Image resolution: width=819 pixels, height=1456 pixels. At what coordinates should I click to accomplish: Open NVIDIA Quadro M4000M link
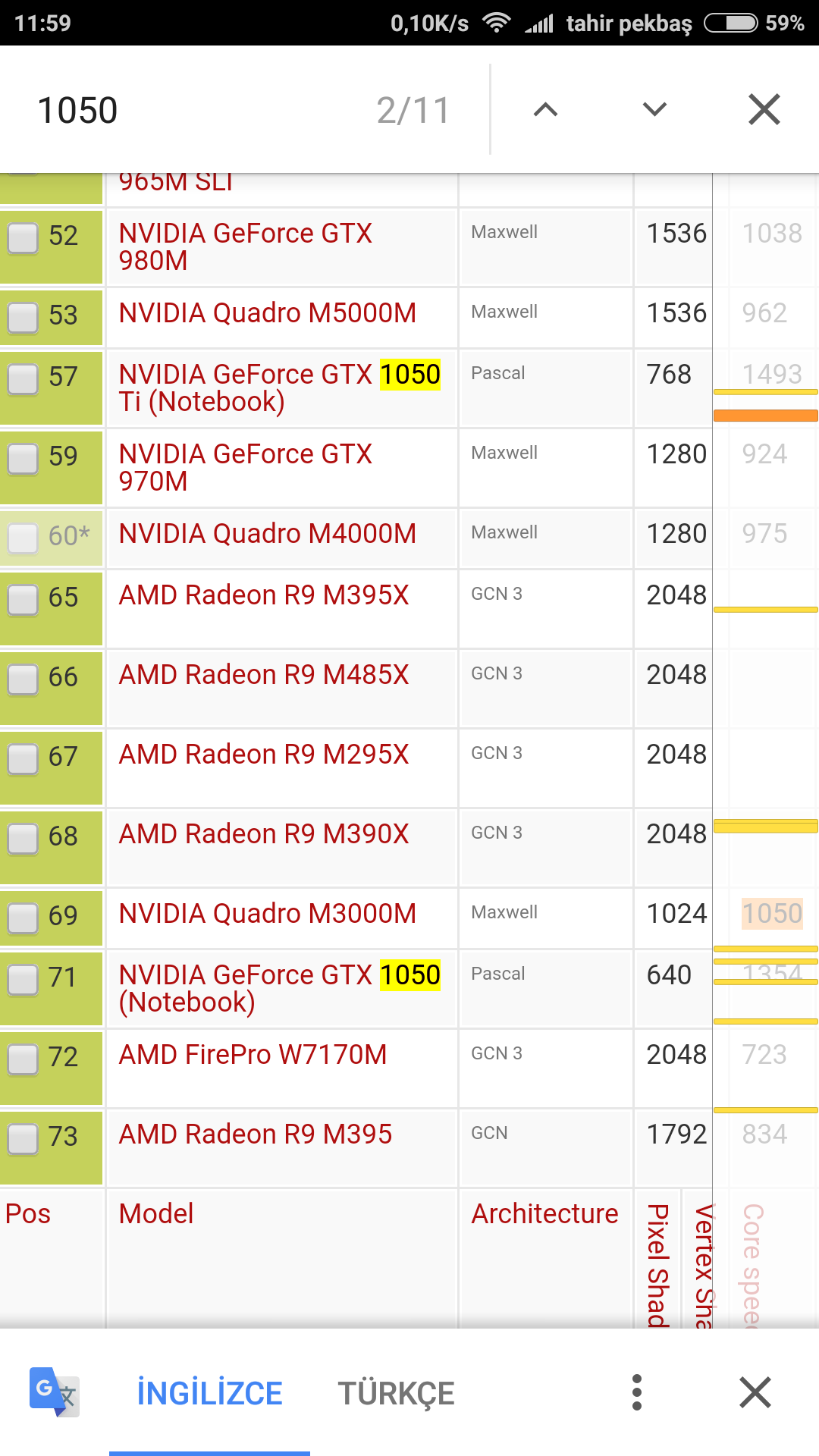pos(268,533)
